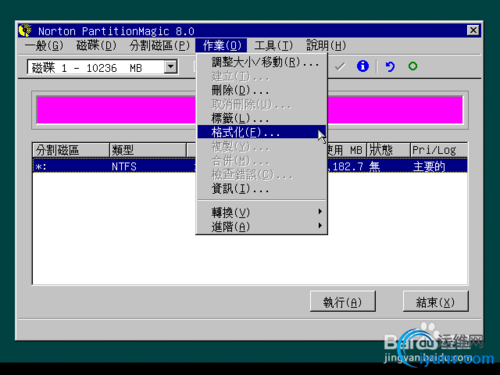Click the Pri/Log column header
The width and height of the screenshot is (500, 375).
[438, 150]
